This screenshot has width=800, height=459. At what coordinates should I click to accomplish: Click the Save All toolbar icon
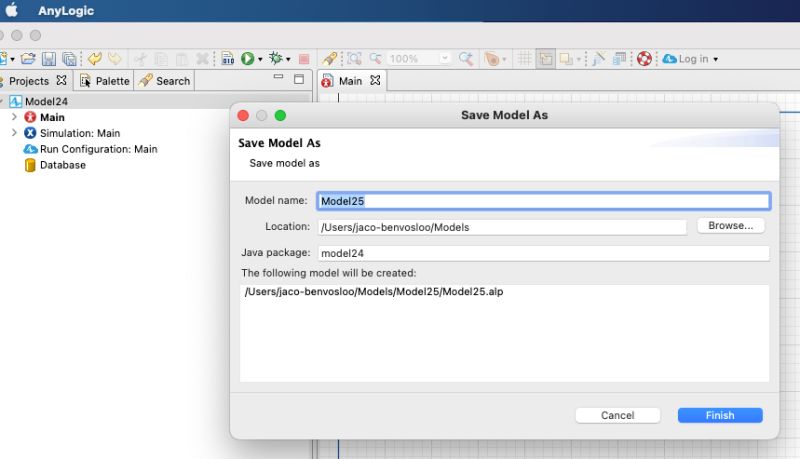tap(69, 59)
